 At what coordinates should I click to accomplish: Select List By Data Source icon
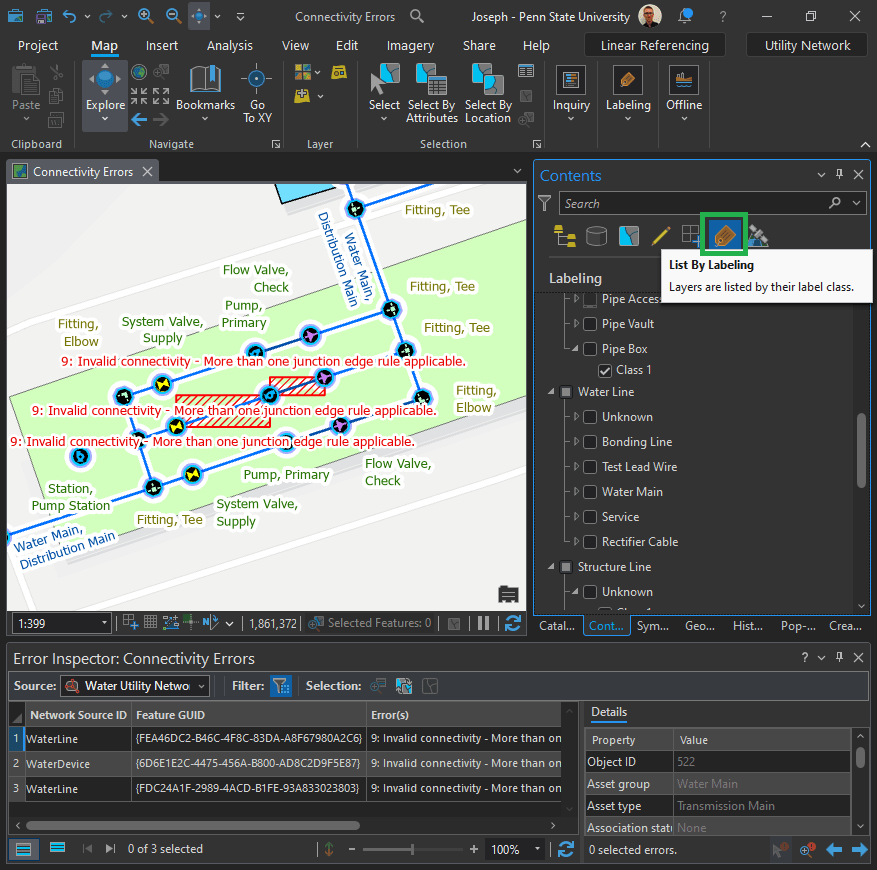pos(596,236)
